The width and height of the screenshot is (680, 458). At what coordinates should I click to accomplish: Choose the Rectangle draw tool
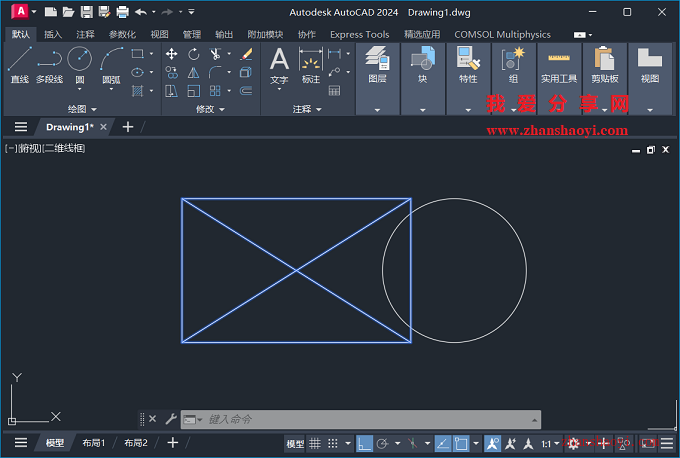(137, 54)
